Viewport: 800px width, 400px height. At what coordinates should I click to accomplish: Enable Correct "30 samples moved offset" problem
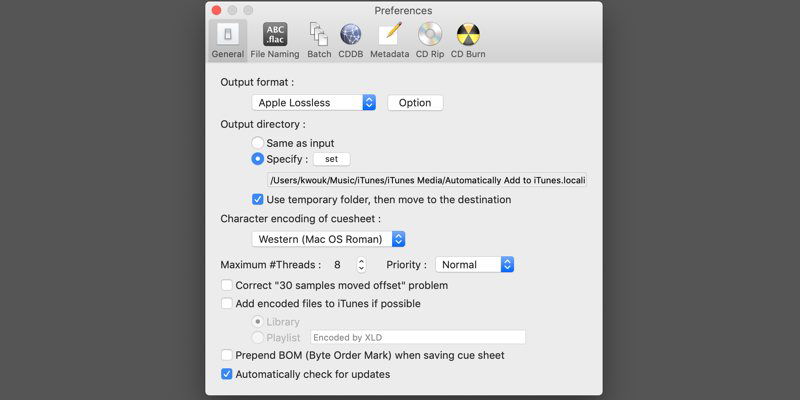pos(227,285)
